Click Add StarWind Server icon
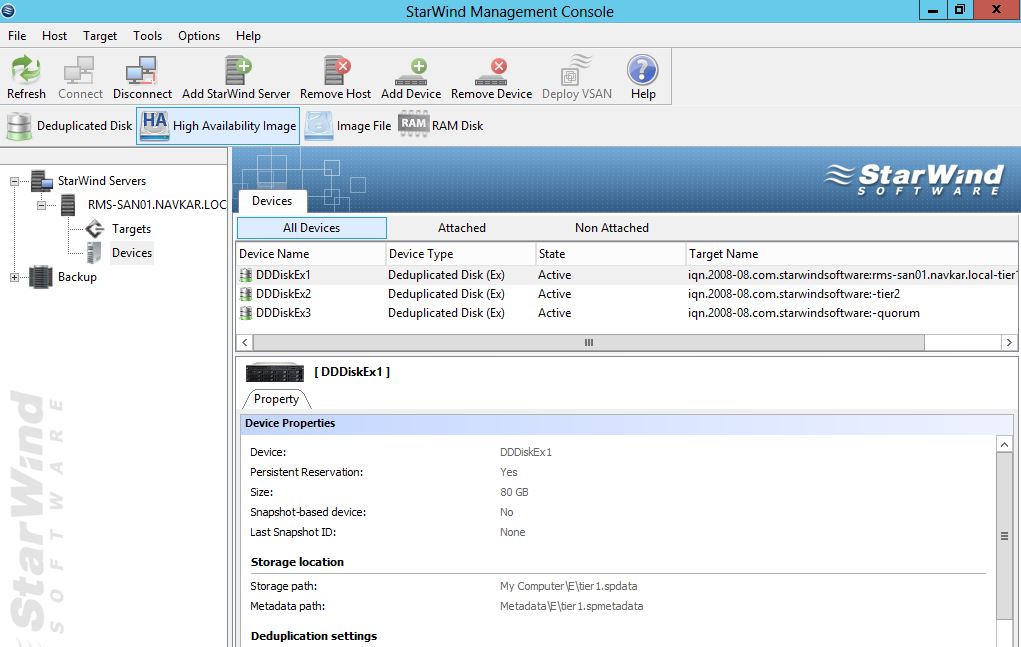The height and width of the screenshot is (647, 1021). tap(238, 70)
